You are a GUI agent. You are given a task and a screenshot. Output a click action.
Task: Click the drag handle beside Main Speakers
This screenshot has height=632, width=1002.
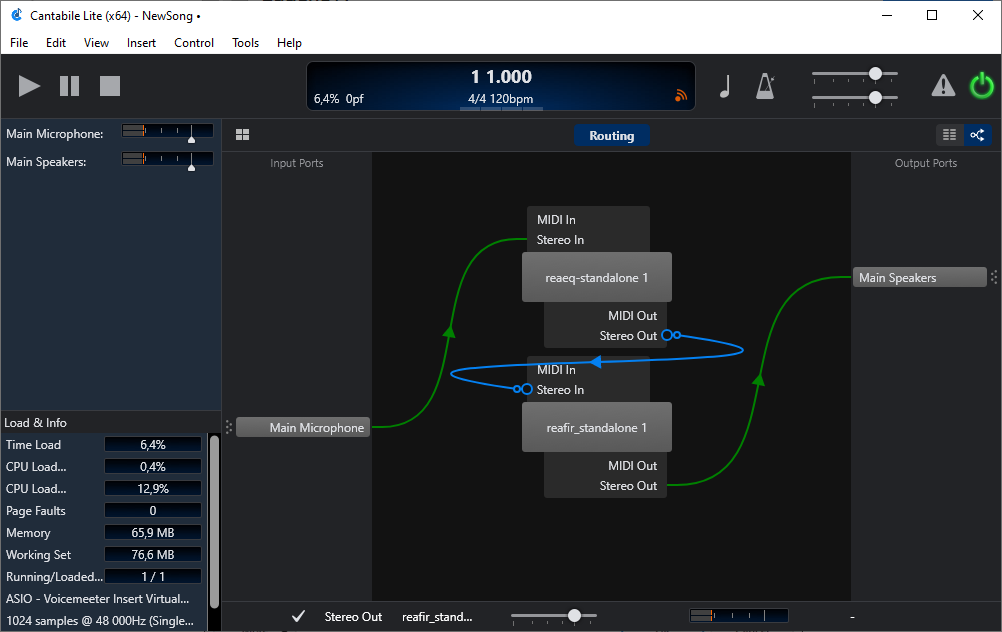coord(994,277)
